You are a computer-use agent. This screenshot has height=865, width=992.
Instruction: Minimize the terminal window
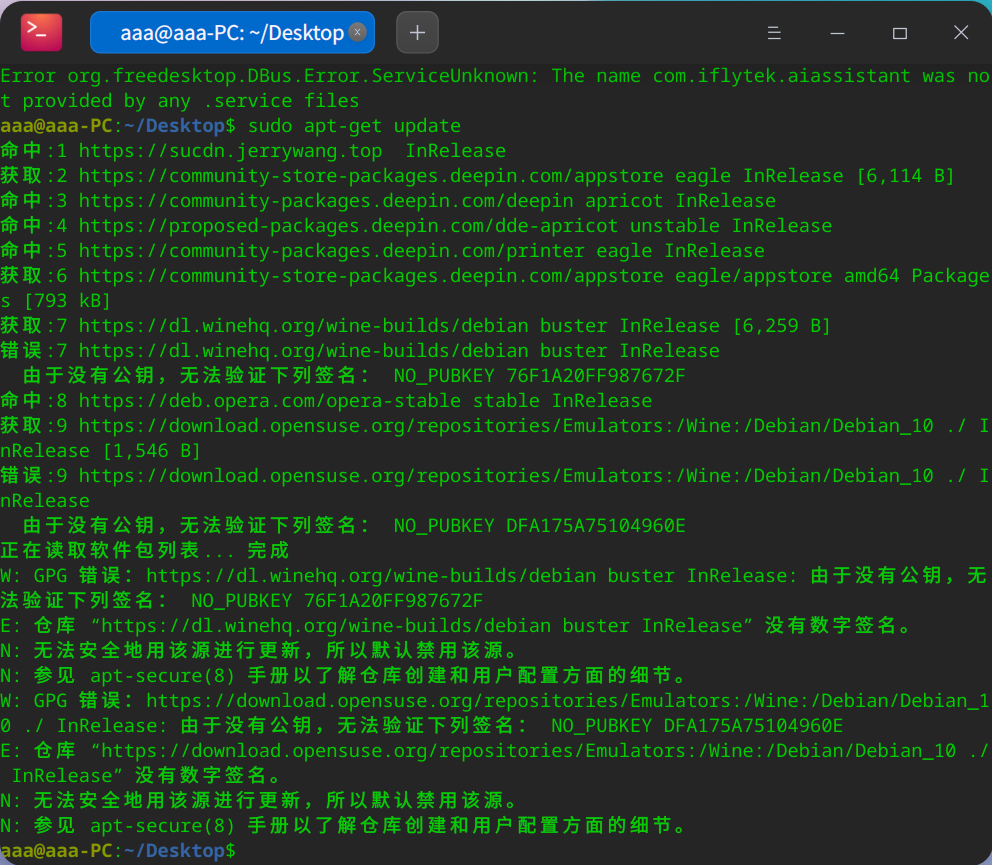pos(837,33)
